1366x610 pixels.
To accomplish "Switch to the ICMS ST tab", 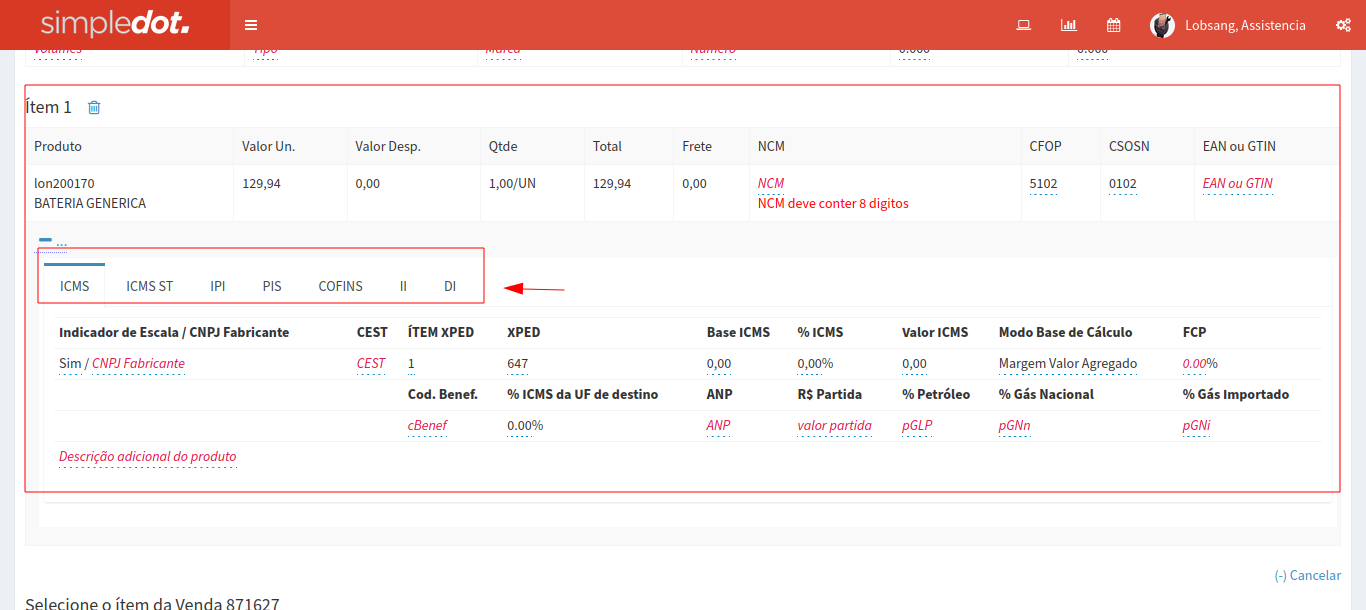I will tap(149, 286).
